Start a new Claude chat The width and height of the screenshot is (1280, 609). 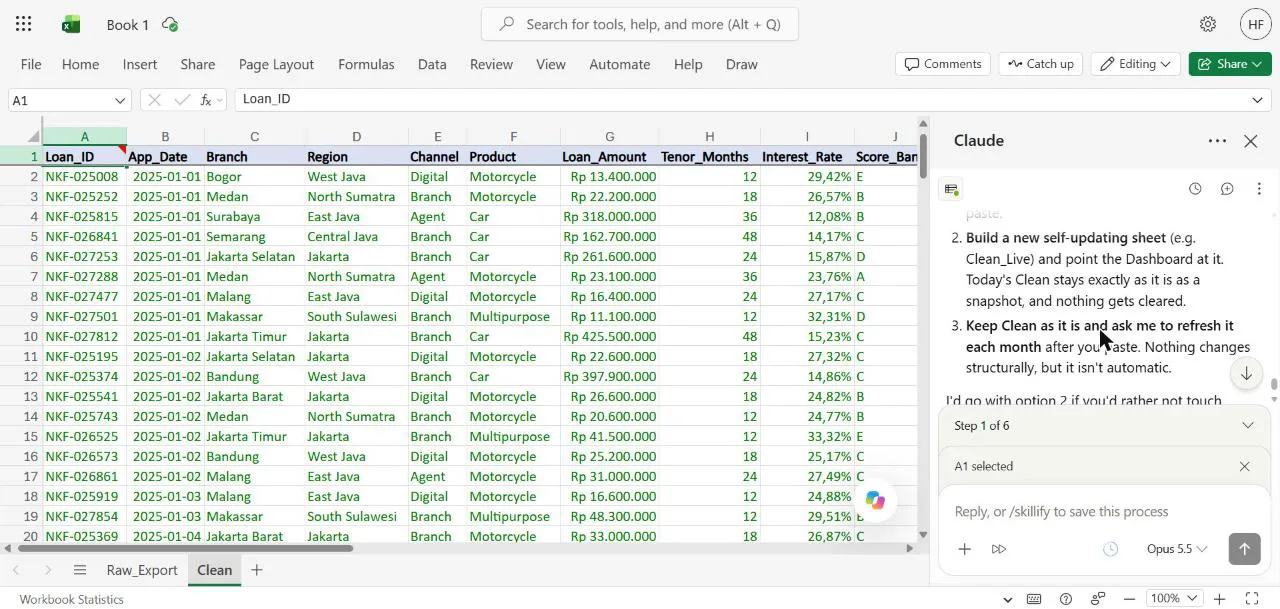[1227, 189]
